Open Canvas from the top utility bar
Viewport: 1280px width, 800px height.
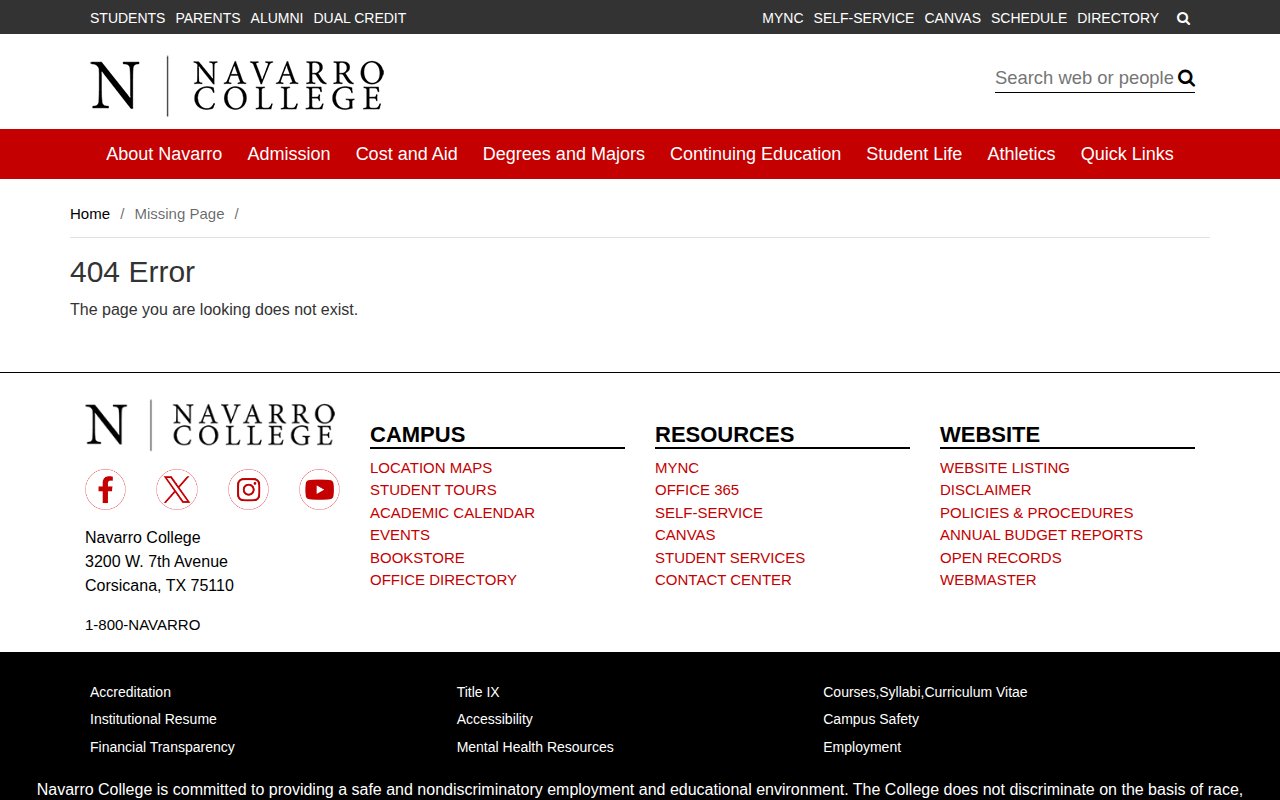(x=952, y=18)
